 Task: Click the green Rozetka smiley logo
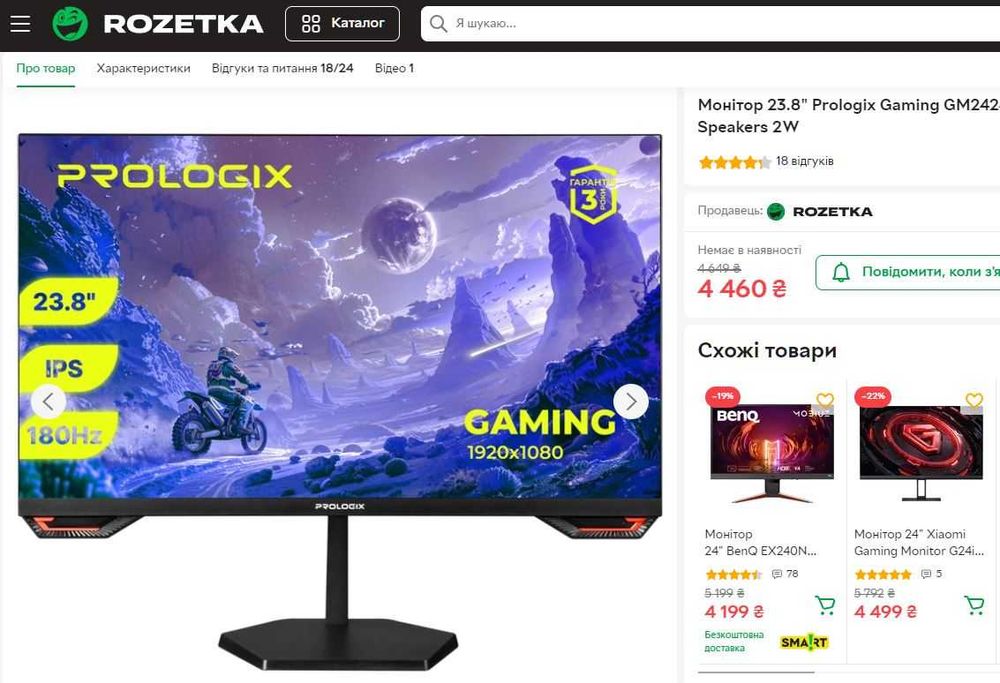[x=70, y=24]
